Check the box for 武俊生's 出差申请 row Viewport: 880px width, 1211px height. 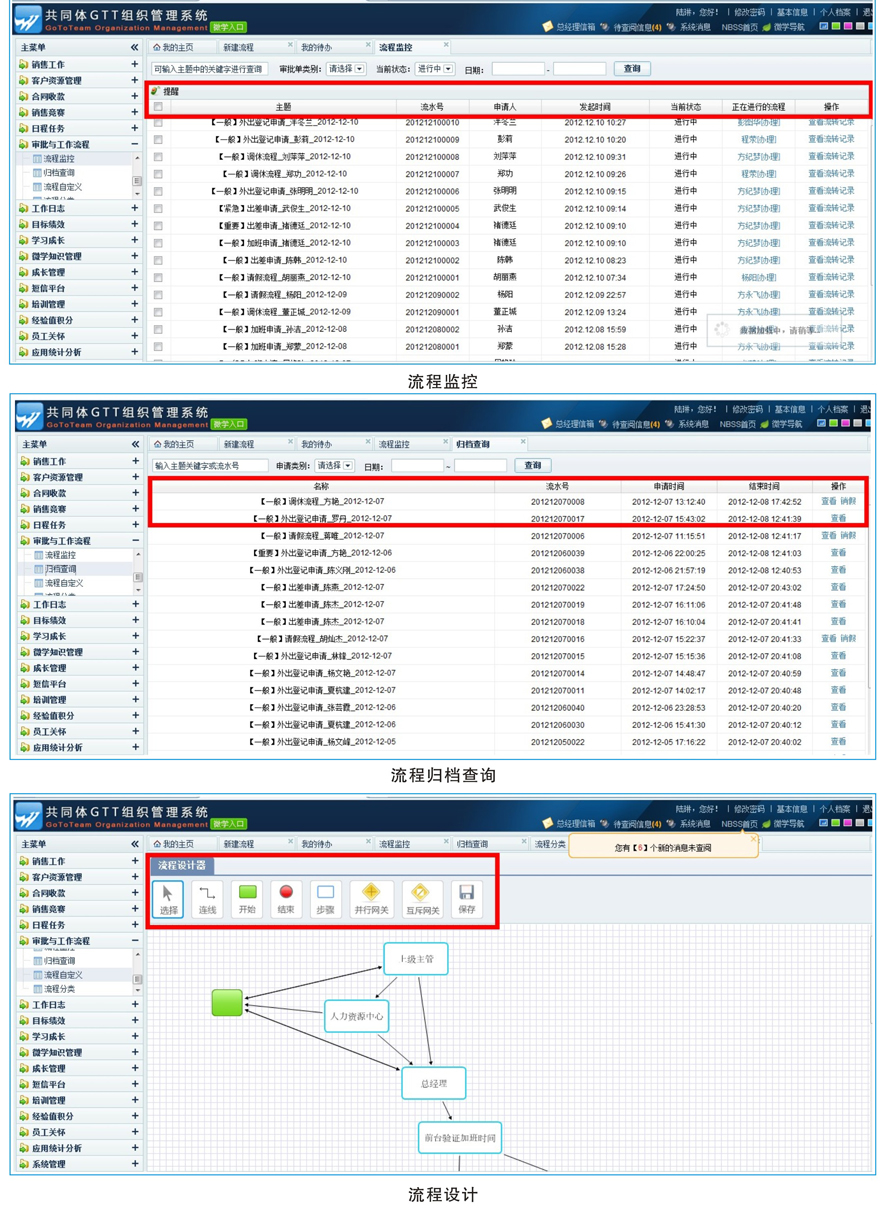point(158,209)
